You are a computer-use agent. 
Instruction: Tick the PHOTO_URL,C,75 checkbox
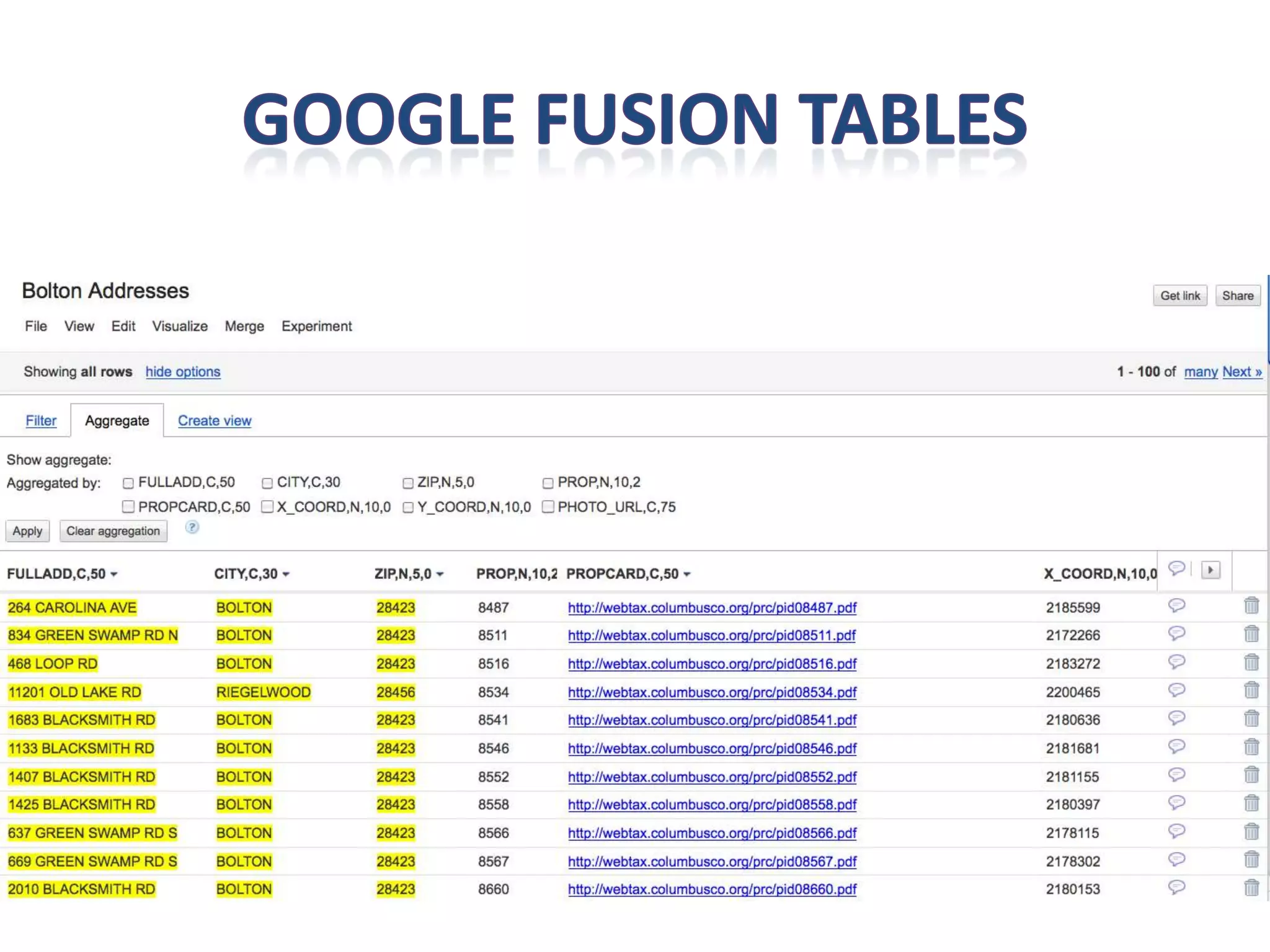pos(548,507)
